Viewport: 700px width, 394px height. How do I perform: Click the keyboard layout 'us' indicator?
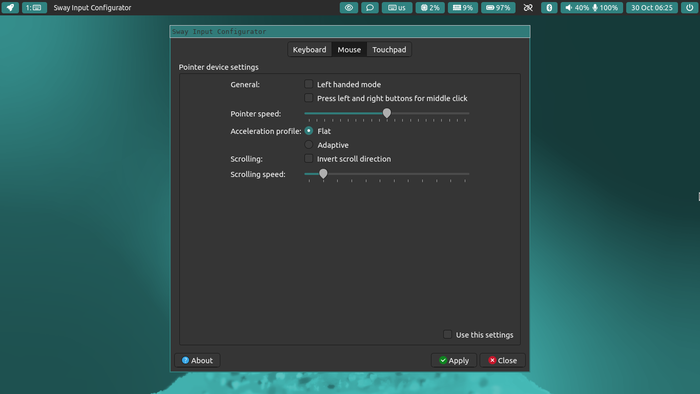(x=397, y=8)
